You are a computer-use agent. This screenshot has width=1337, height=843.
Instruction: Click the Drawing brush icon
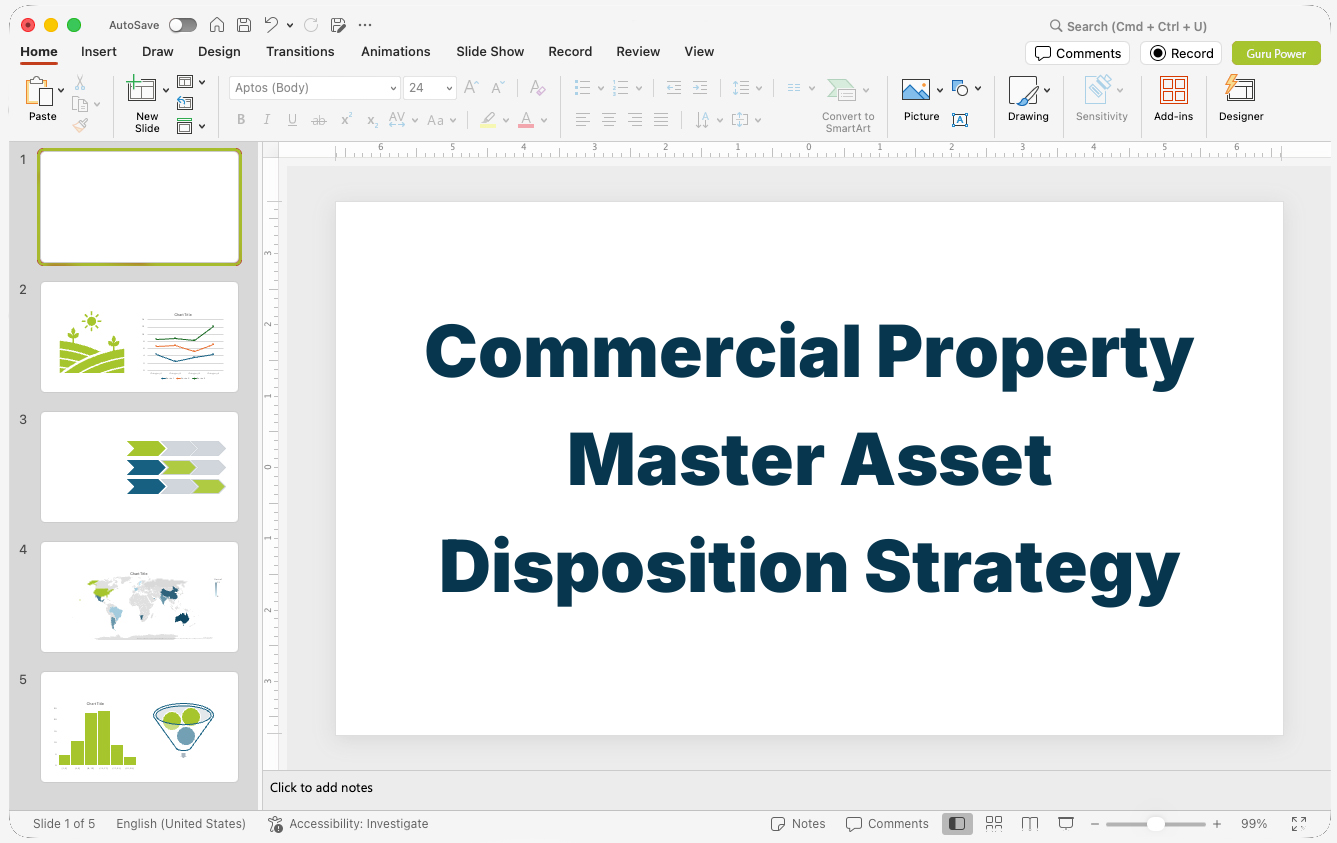(x=1023, y=91)
